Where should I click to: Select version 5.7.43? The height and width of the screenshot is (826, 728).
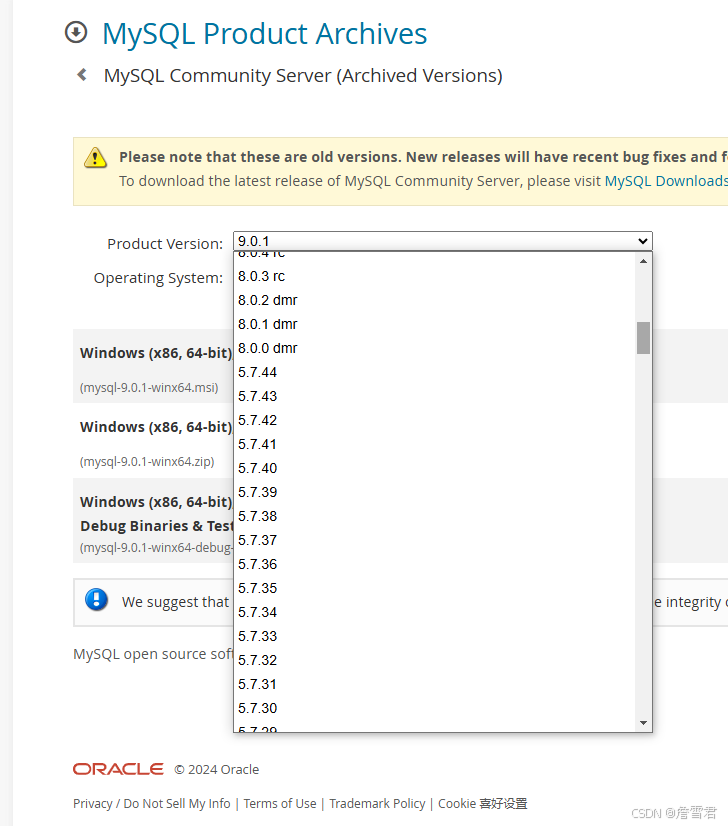click(435, 396)
